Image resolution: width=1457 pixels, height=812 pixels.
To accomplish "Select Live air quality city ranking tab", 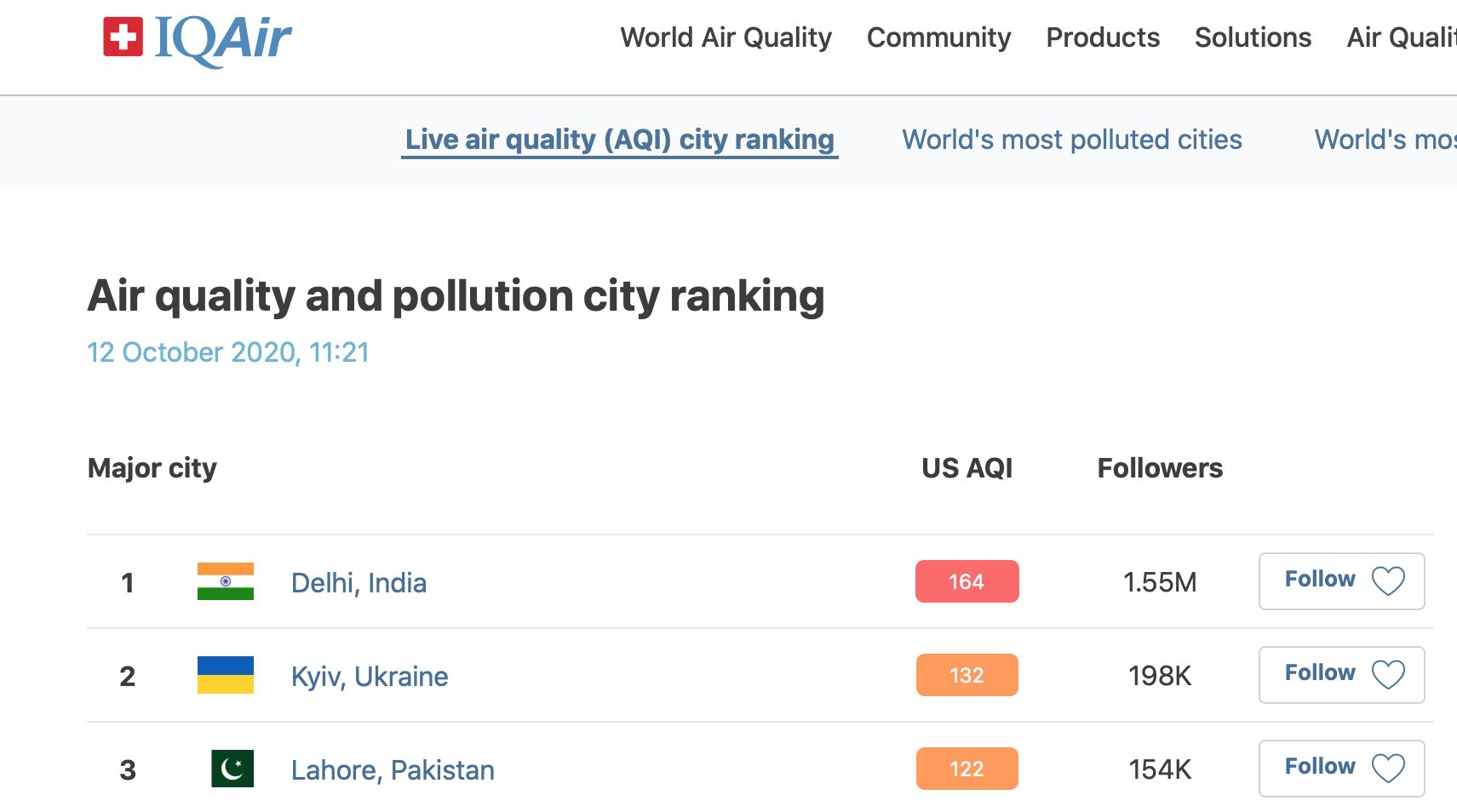I will (619, 140).
